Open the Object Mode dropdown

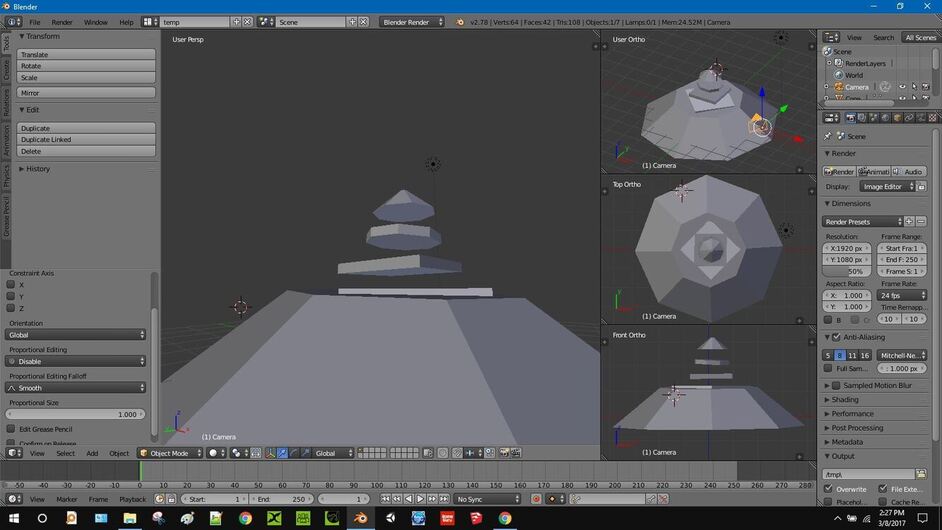click(x=170, y=453)
